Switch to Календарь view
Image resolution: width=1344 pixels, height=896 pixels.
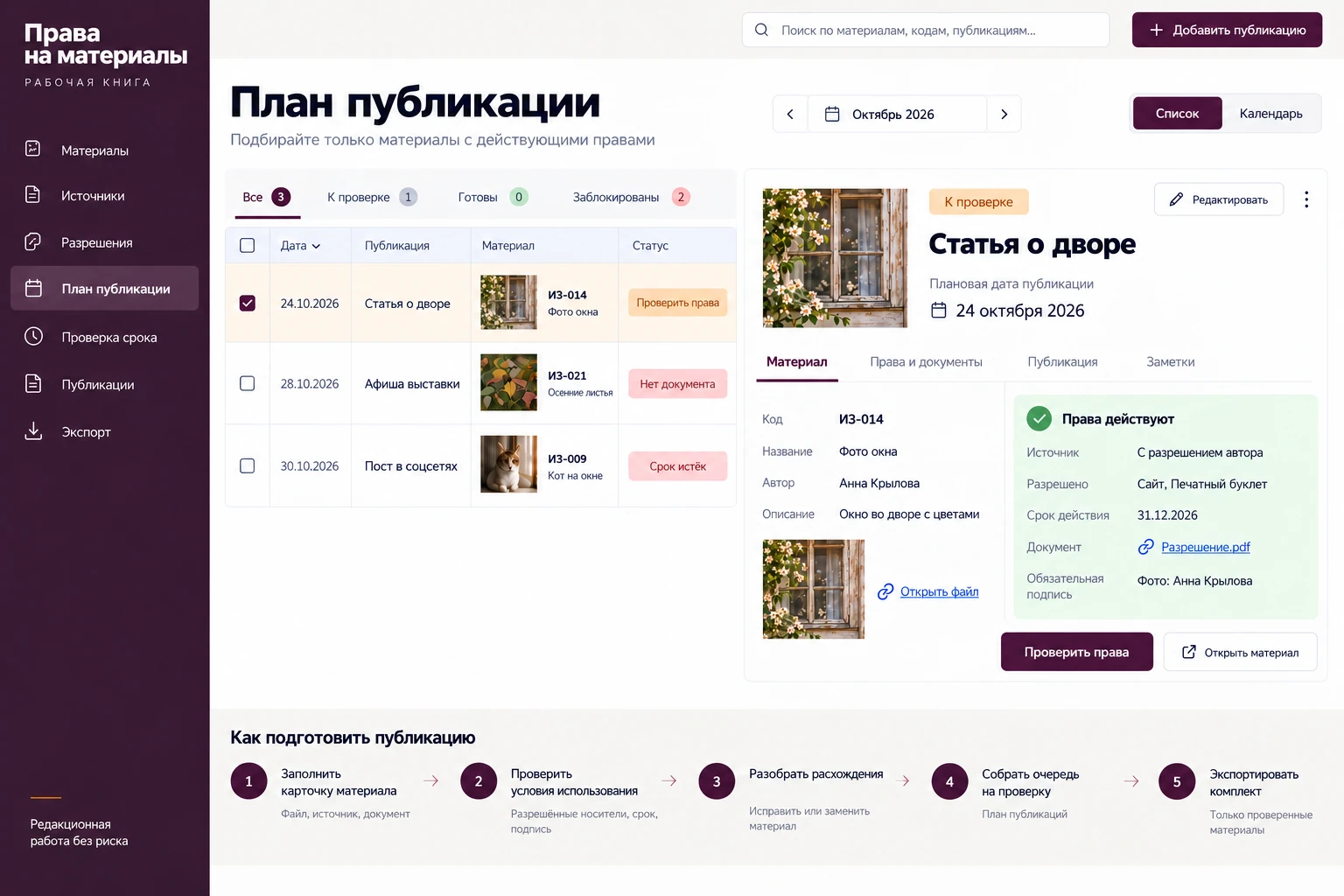click(x=1270, y=113)
